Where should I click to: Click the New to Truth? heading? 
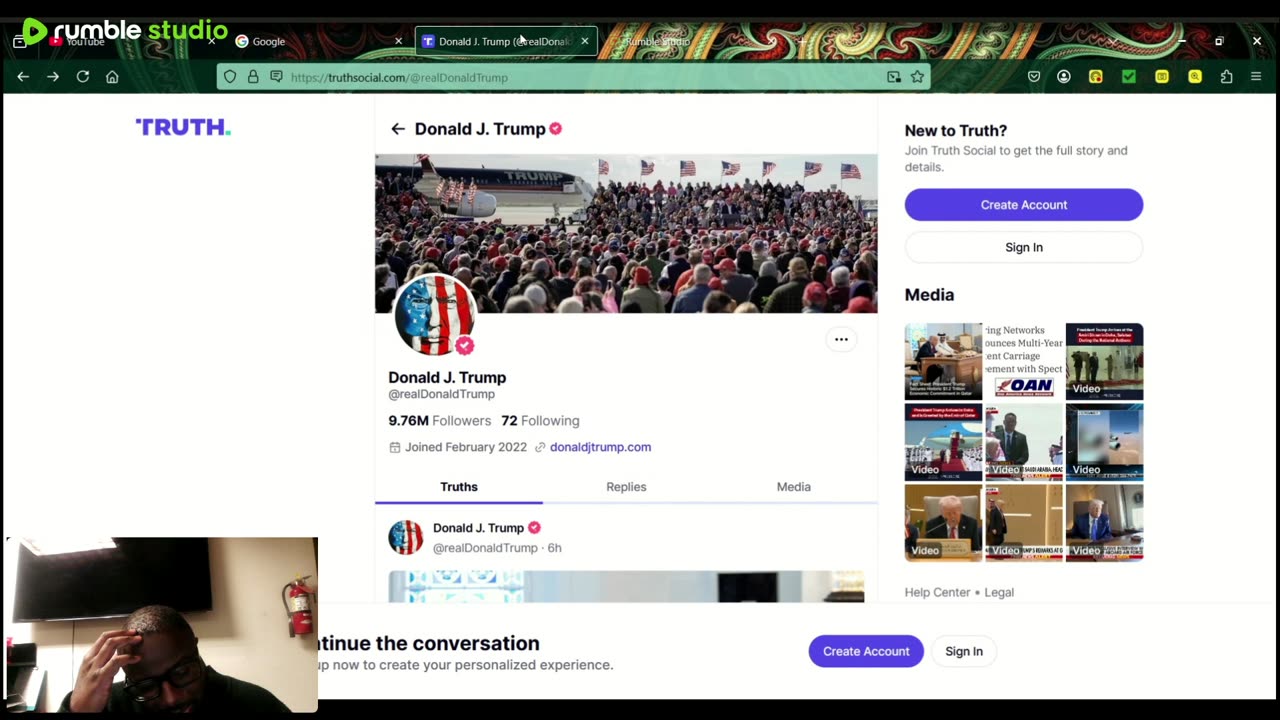pos(956,131)
